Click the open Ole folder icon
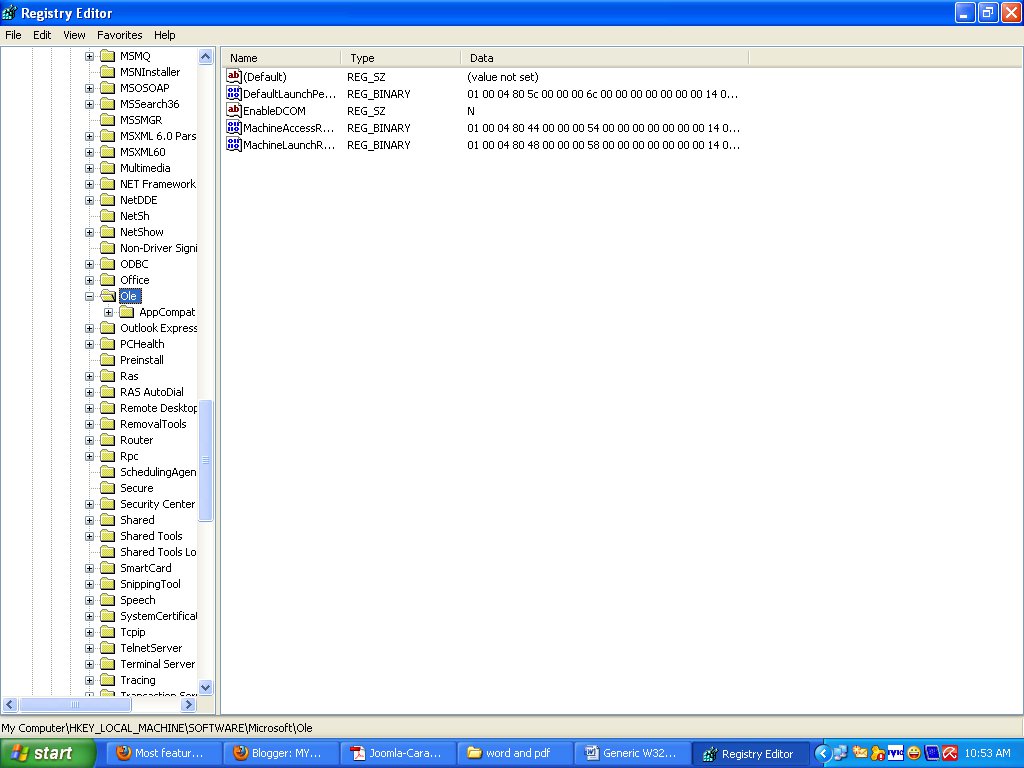The height and width of the screenshot is (768, 1024). [108, 296]
